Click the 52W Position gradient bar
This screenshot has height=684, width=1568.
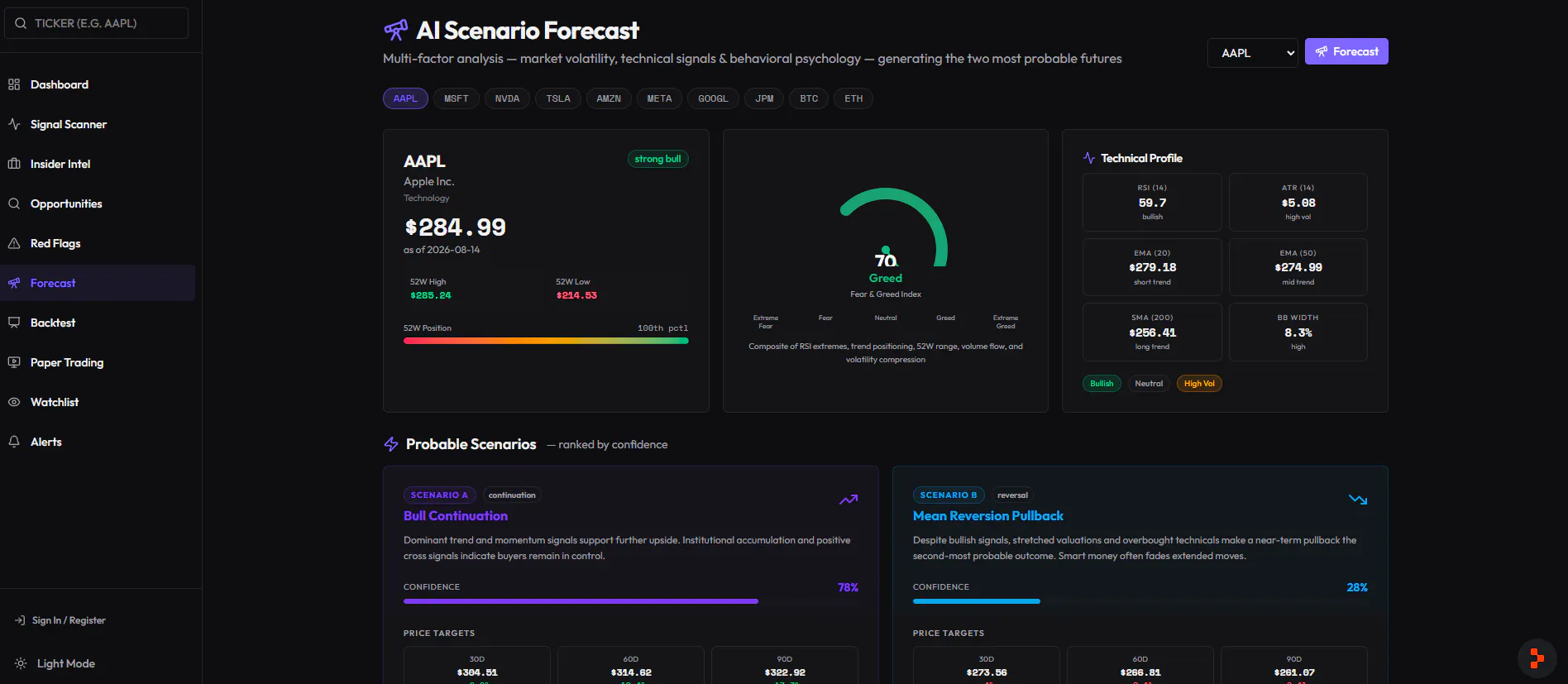[x=546, y=341]
